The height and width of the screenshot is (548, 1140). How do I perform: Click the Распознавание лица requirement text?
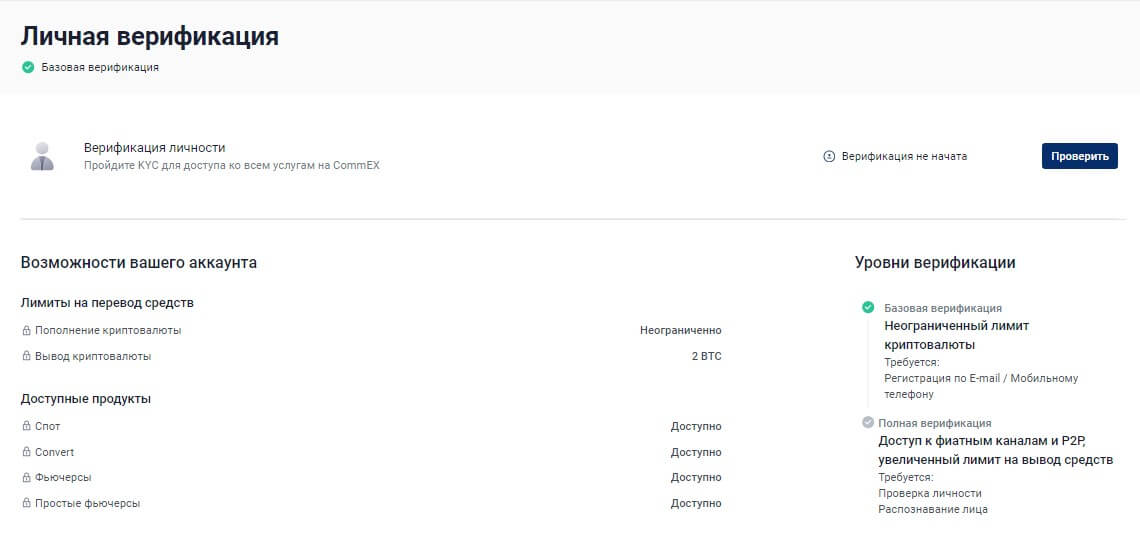[932, 509]
